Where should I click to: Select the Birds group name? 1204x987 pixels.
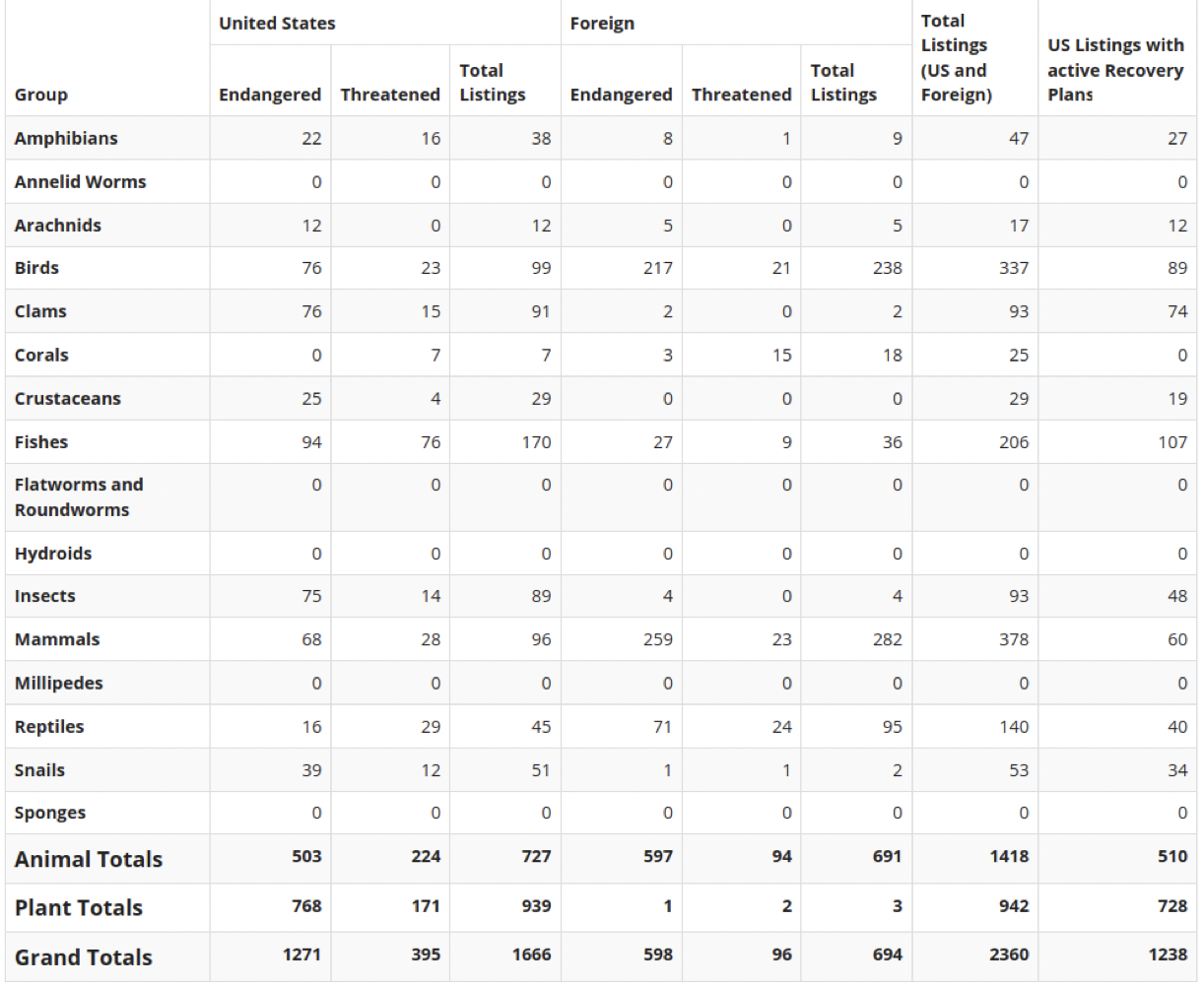pyautogui.click(x=36, y=268)
